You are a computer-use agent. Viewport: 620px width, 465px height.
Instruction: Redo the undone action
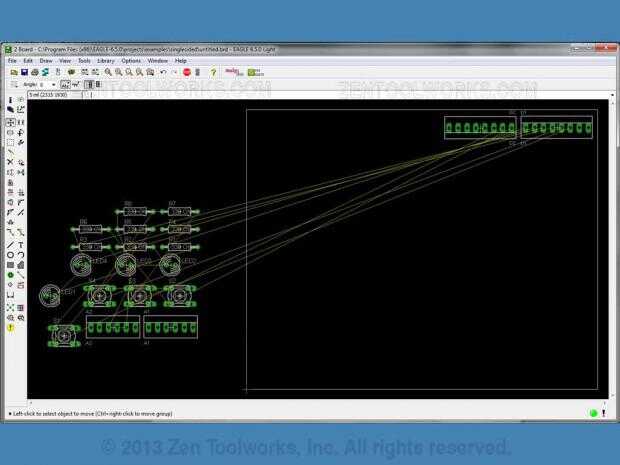click(x=174, y=72)
